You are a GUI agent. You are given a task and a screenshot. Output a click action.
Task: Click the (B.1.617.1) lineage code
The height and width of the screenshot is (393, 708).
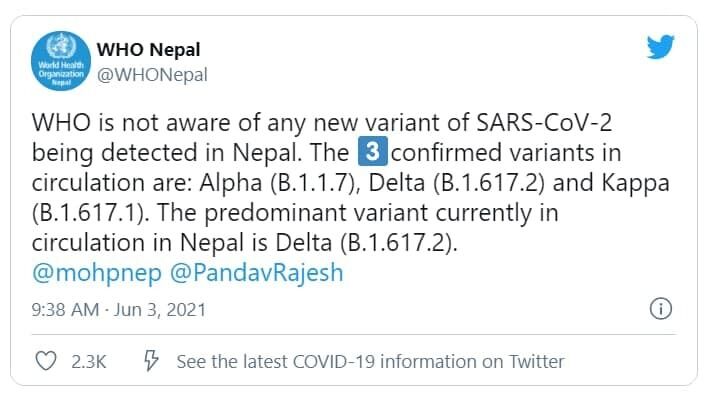[90, 213]
